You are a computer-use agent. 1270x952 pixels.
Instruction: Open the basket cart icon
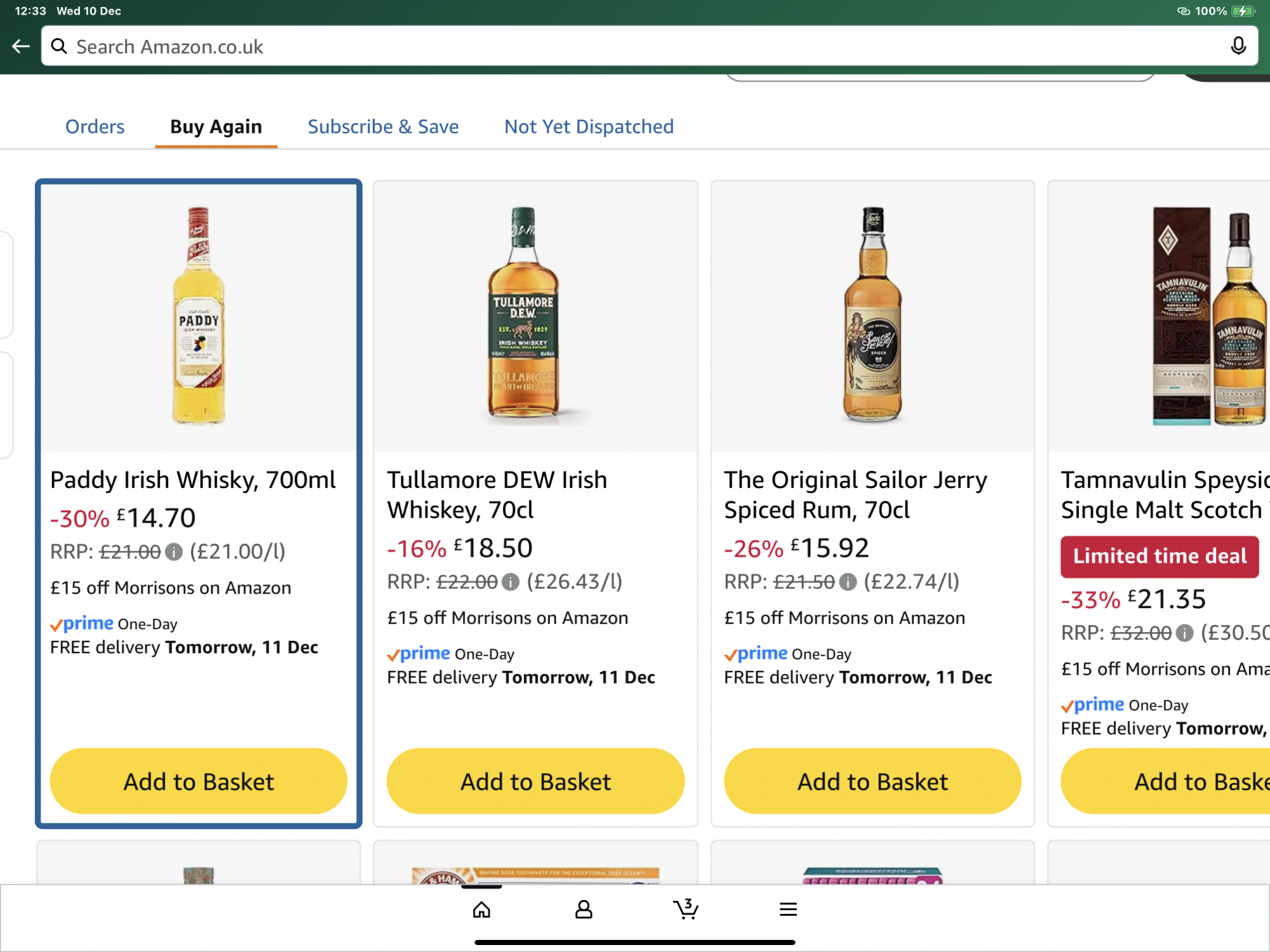point(686,909)
